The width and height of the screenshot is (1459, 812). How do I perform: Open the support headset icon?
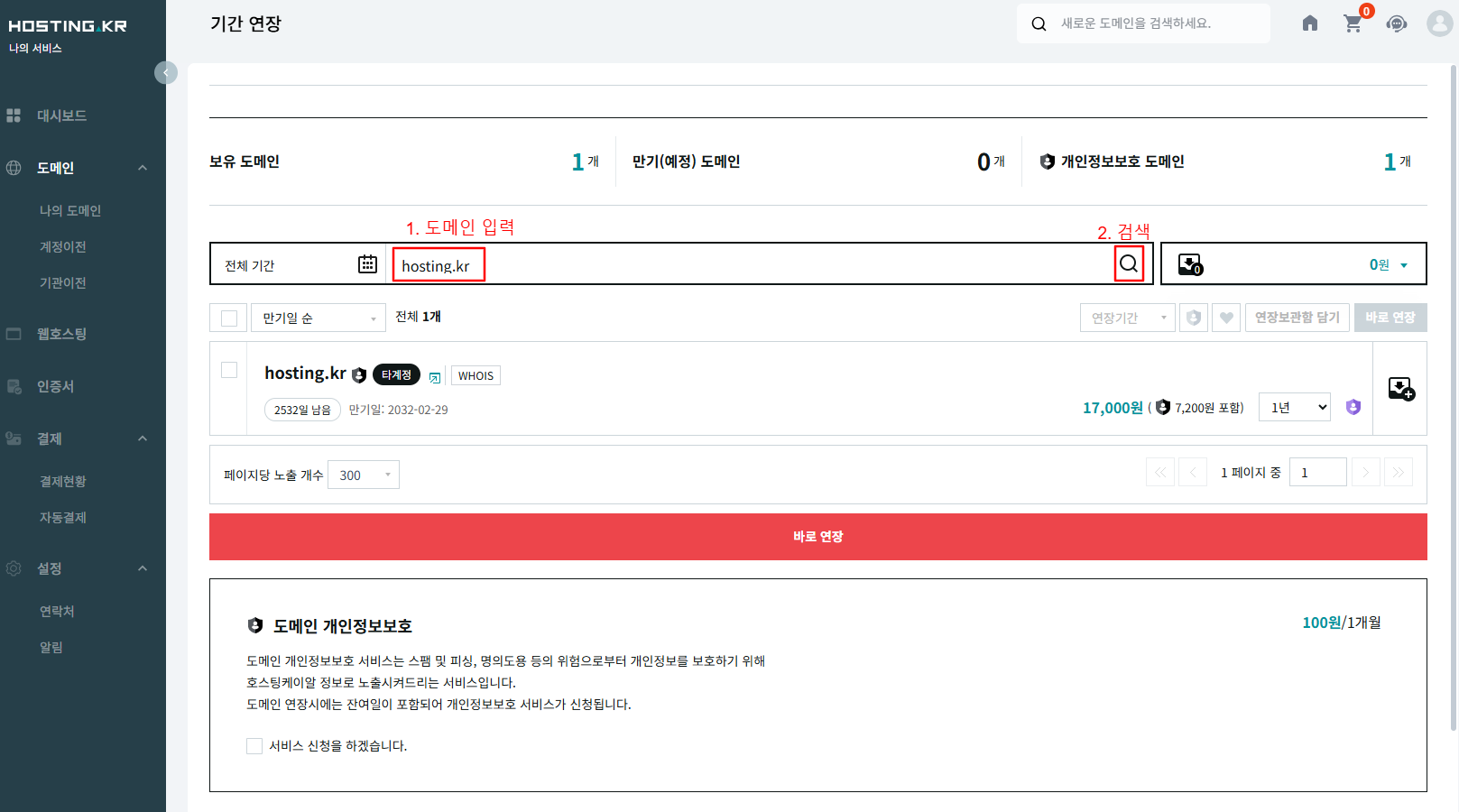pos(1397,23)
